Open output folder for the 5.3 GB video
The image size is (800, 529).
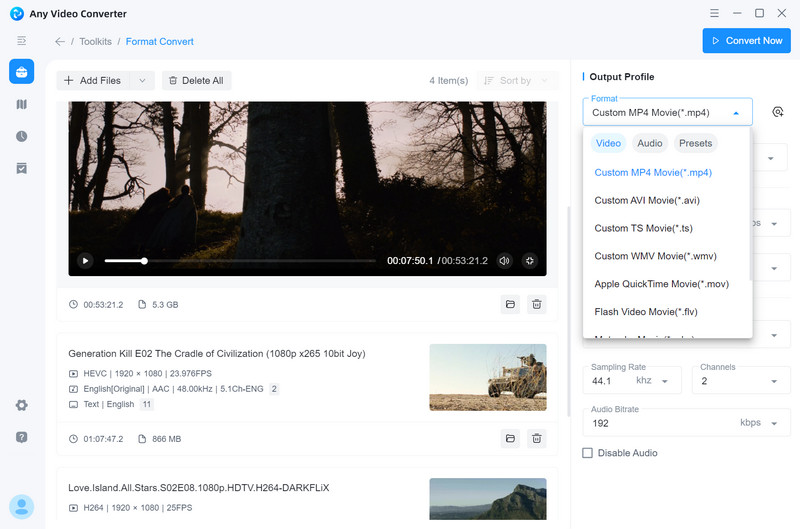point(509,304)
